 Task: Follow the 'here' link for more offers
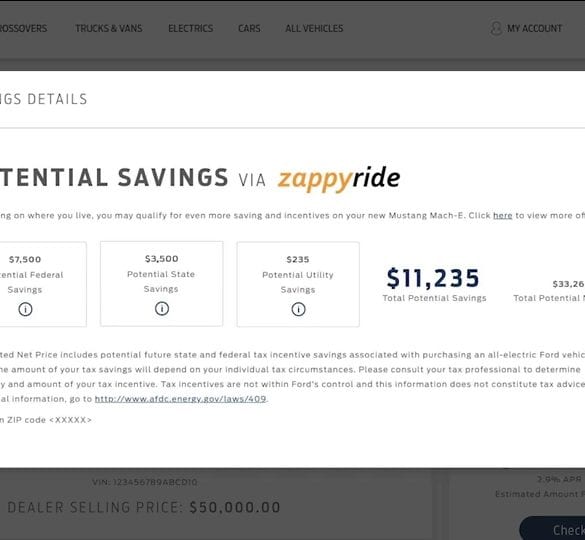coord(503,215)
